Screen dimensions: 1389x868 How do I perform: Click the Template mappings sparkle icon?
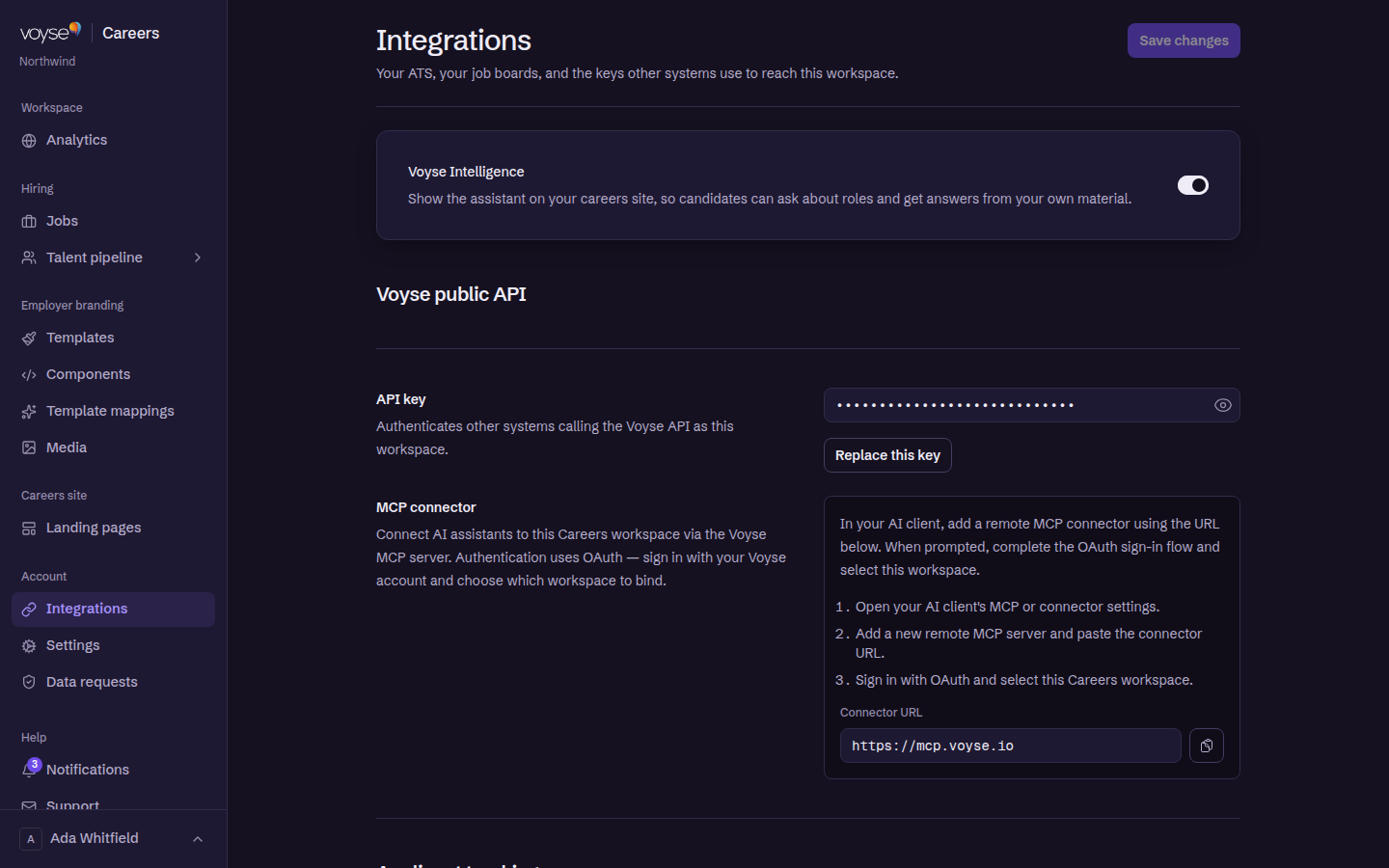[29, 412]
